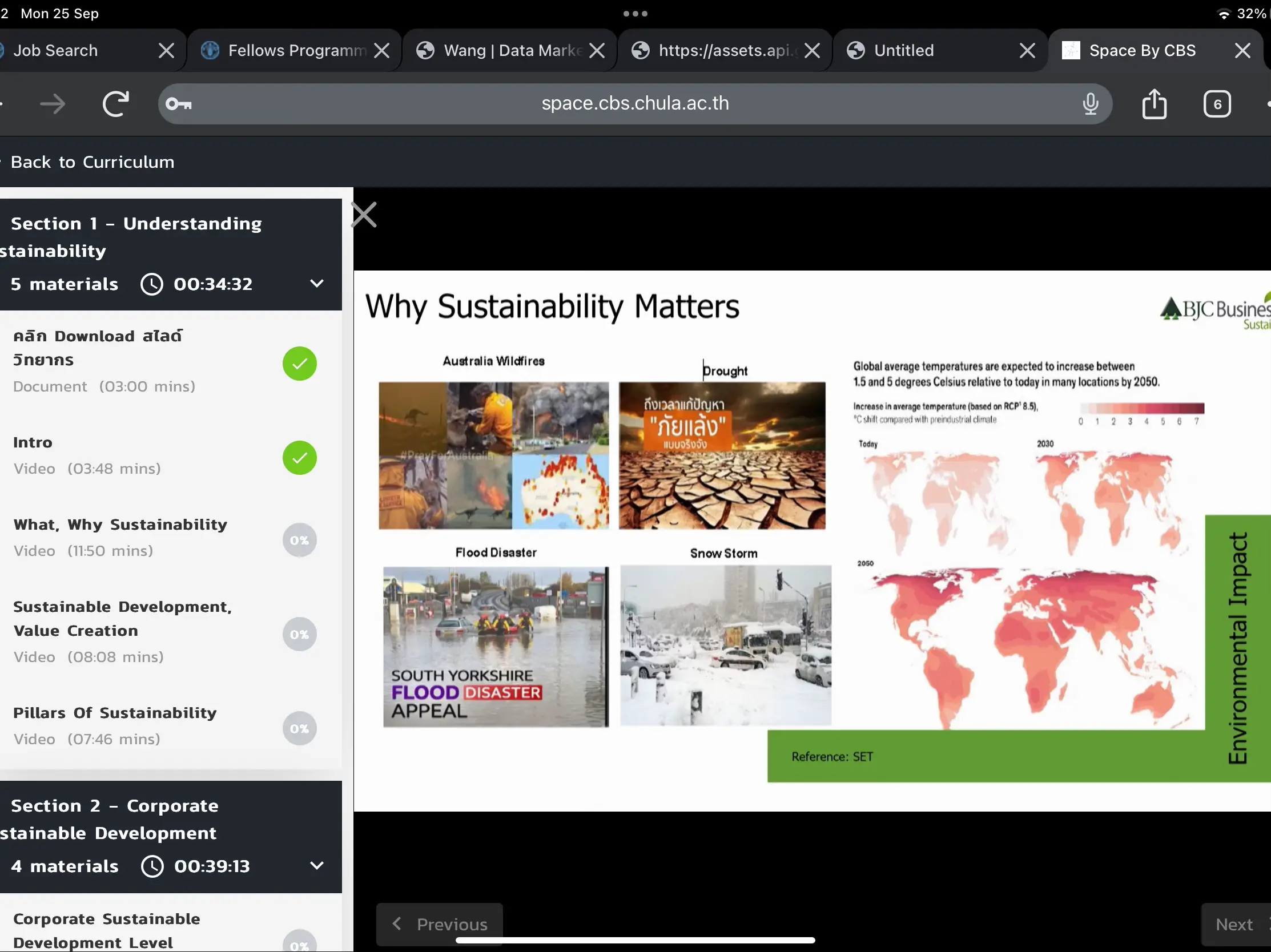Toggle Download slide document checkmark
The width and height of the screenshot is (1271, 952).
click(299, 364)
